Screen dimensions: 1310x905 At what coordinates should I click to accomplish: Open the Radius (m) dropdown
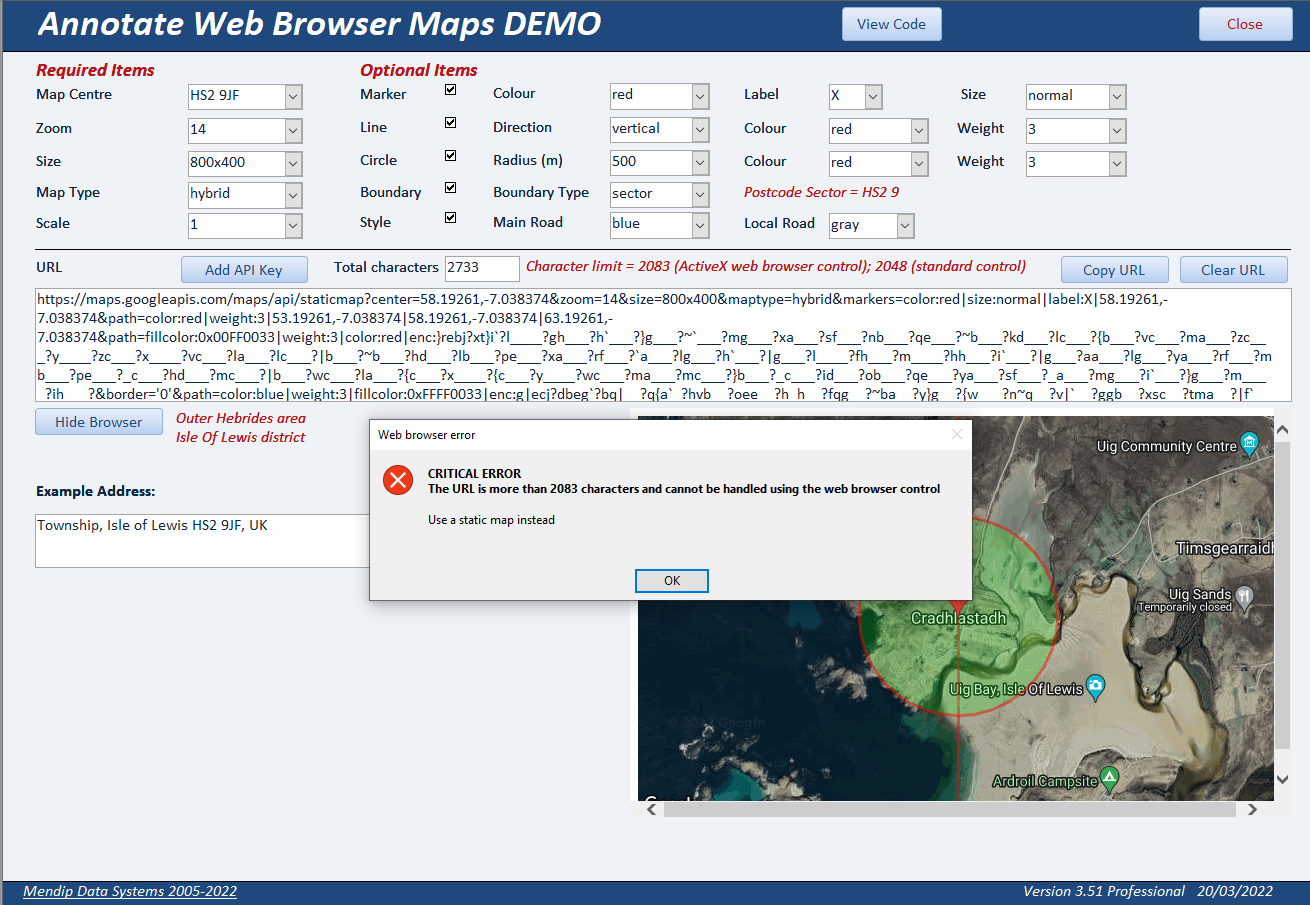pyautogui.click(x=701, y=162)
